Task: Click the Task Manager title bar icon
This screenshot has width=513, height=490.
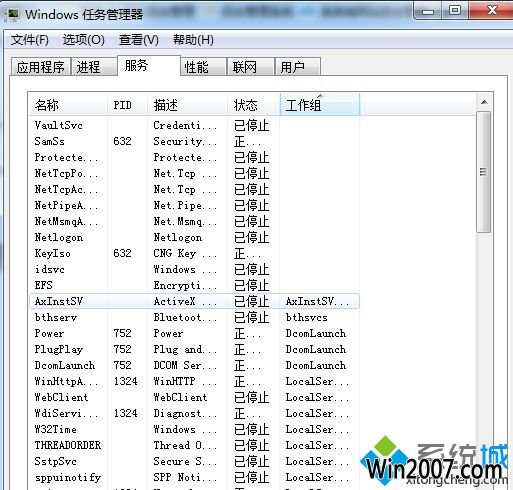Action: pos(14,15)
